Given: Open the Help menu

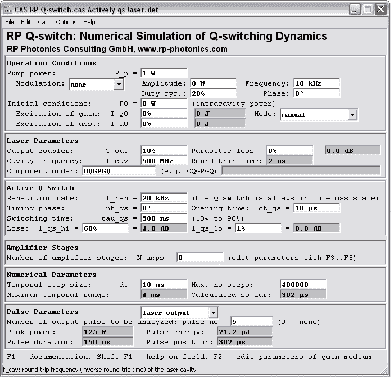Looking at the screenshot, I should tap(90, 22).
